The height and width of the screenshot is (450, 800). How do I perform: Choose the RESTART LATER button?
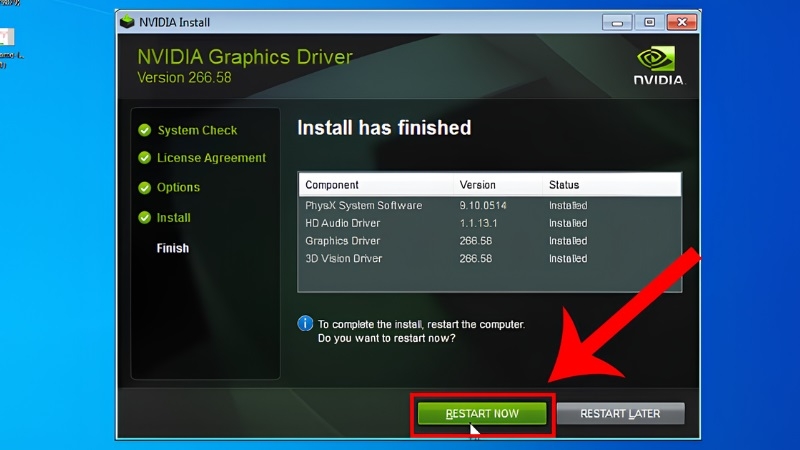point(620,413)
